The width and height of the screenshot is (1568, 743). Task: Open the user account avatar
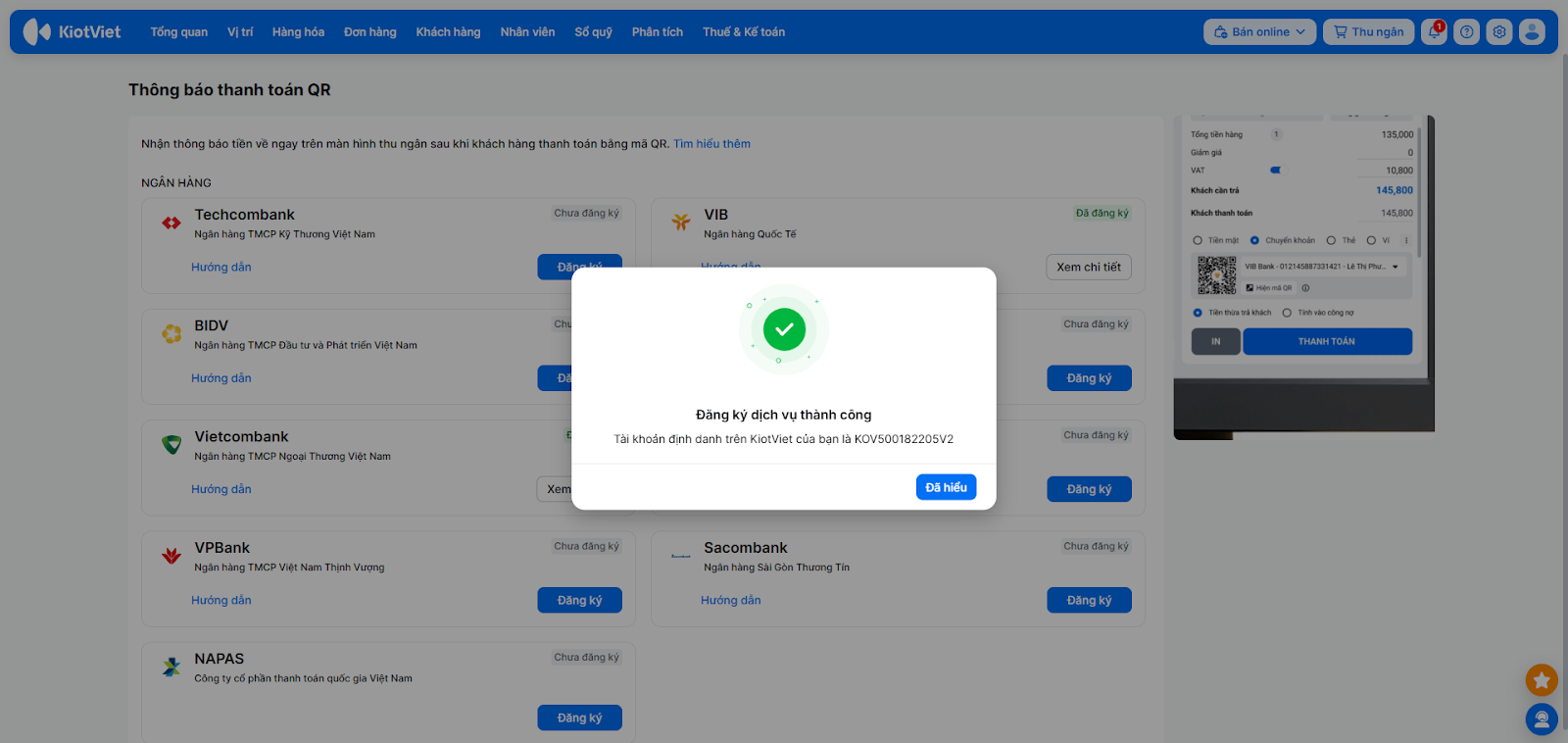1532,31
